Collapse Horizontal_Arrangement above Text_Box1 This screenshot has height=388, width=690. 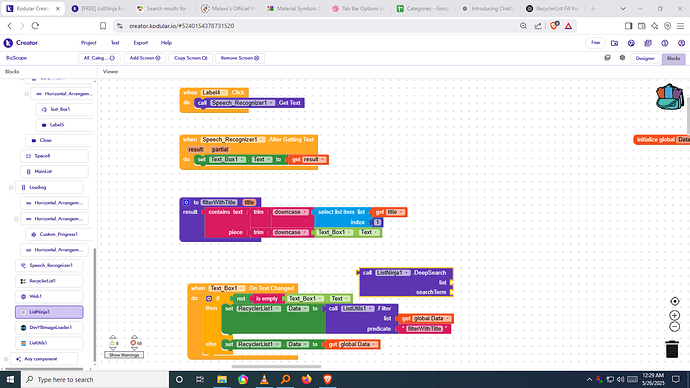pyautogui.click(x=26, y=94)
